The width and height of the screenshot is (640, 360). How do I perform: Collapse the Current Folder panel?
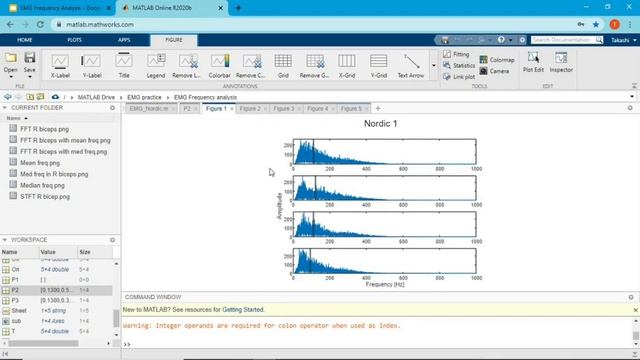tap(5, 108)
